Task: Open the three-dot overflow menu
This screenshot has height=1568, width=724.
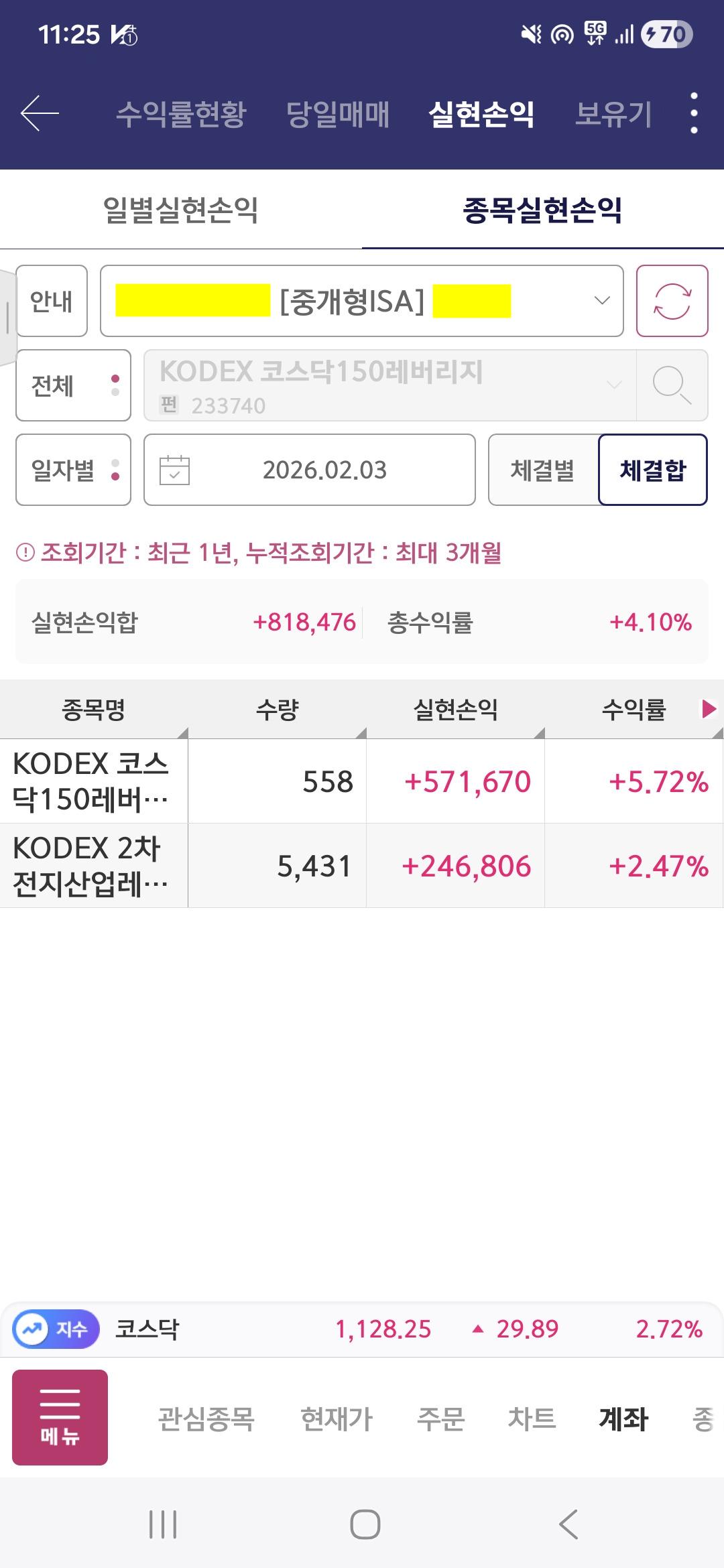Action: tap(694, 113)
